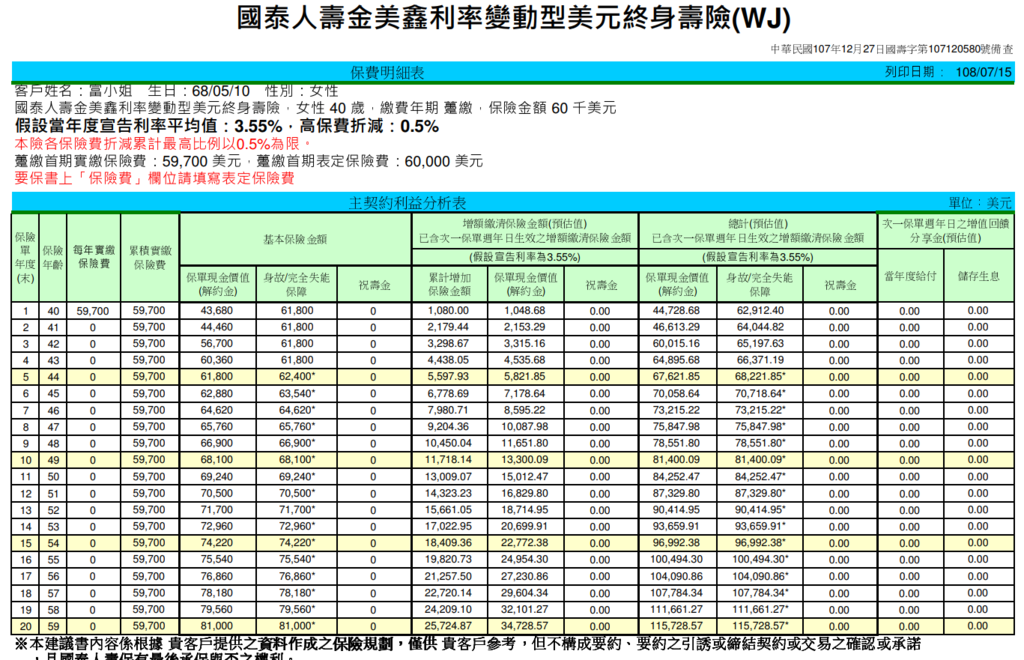Image resolution: width=1024 pixels, height=660 pixels.
Task: Select the customer line "客戶姓名：富小姐"
Action: pos(73,91)
